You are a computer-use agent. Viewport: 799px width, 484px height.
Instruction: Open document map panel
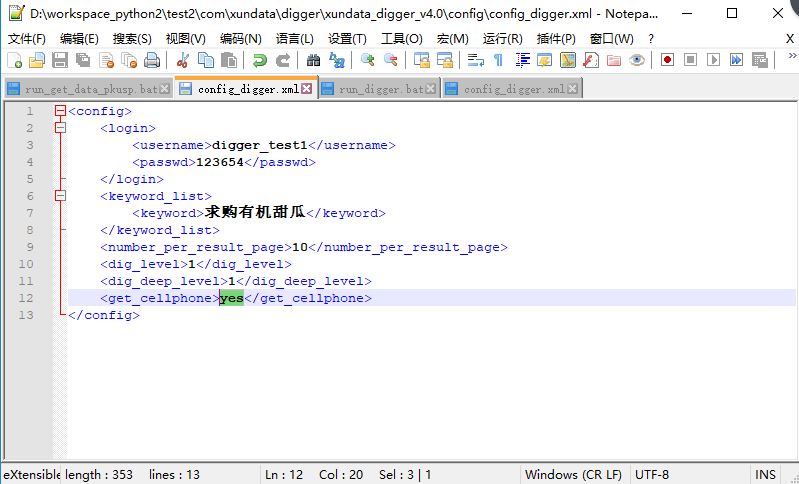coord(568,60)
